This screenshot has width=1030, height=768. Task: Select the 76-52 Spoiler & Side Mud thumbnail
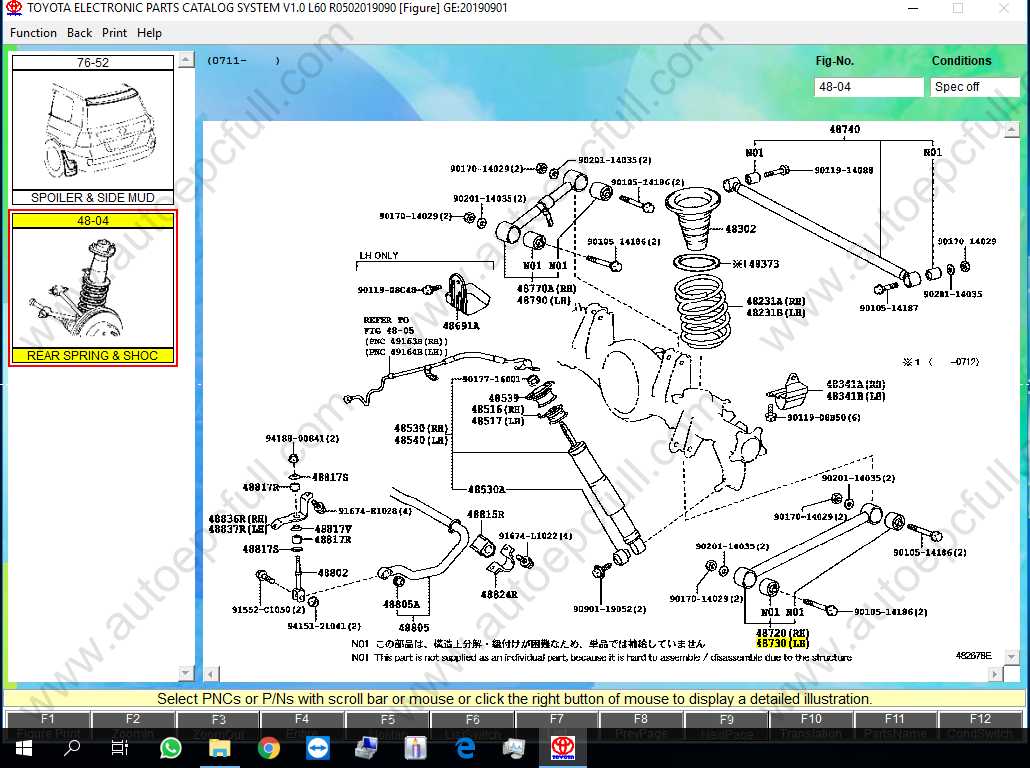(93, 130)
